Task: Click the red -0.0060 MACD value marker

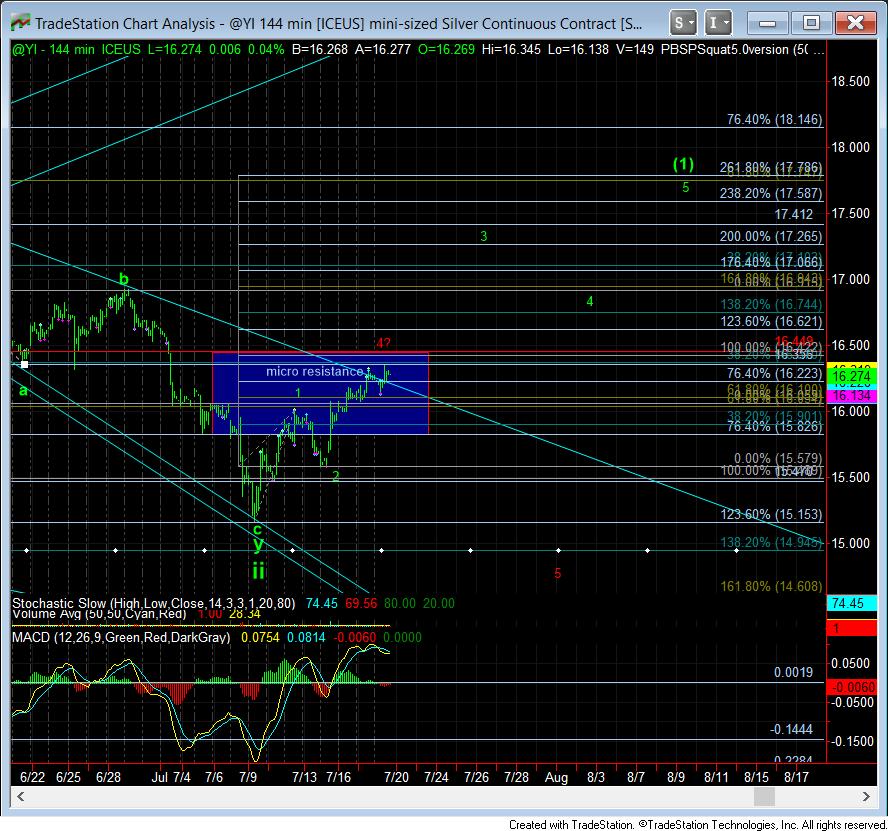Action: 852,687
